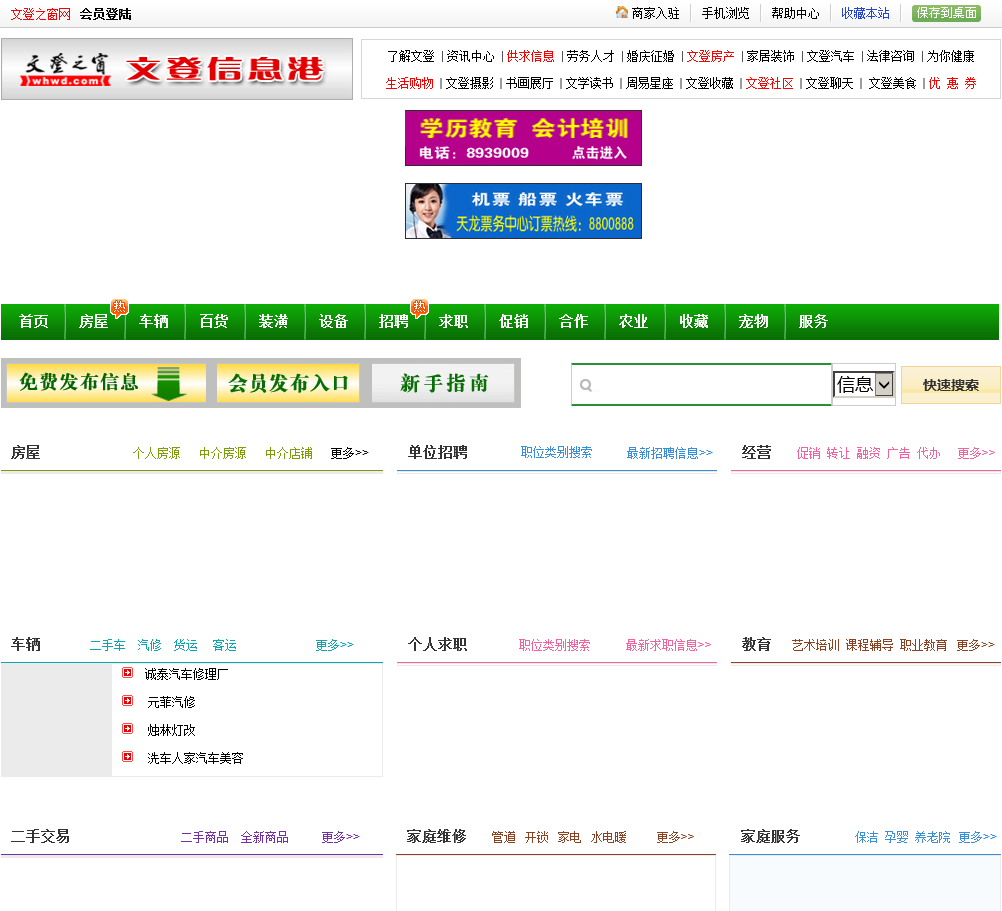Click the 文登美食 header link
1002x911 pixels.
pyautogui.click(x=892, y=84)
